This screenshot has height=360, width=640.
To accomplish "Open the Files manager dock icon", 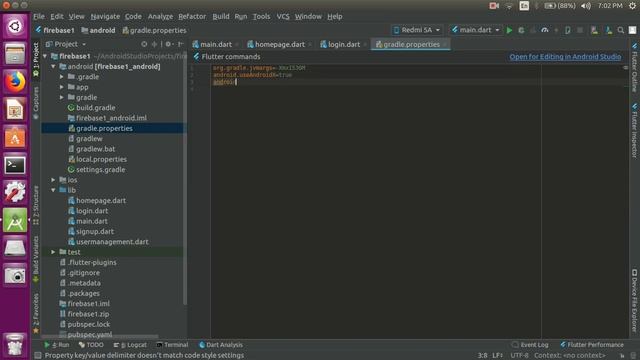I will tap(15, 54).
